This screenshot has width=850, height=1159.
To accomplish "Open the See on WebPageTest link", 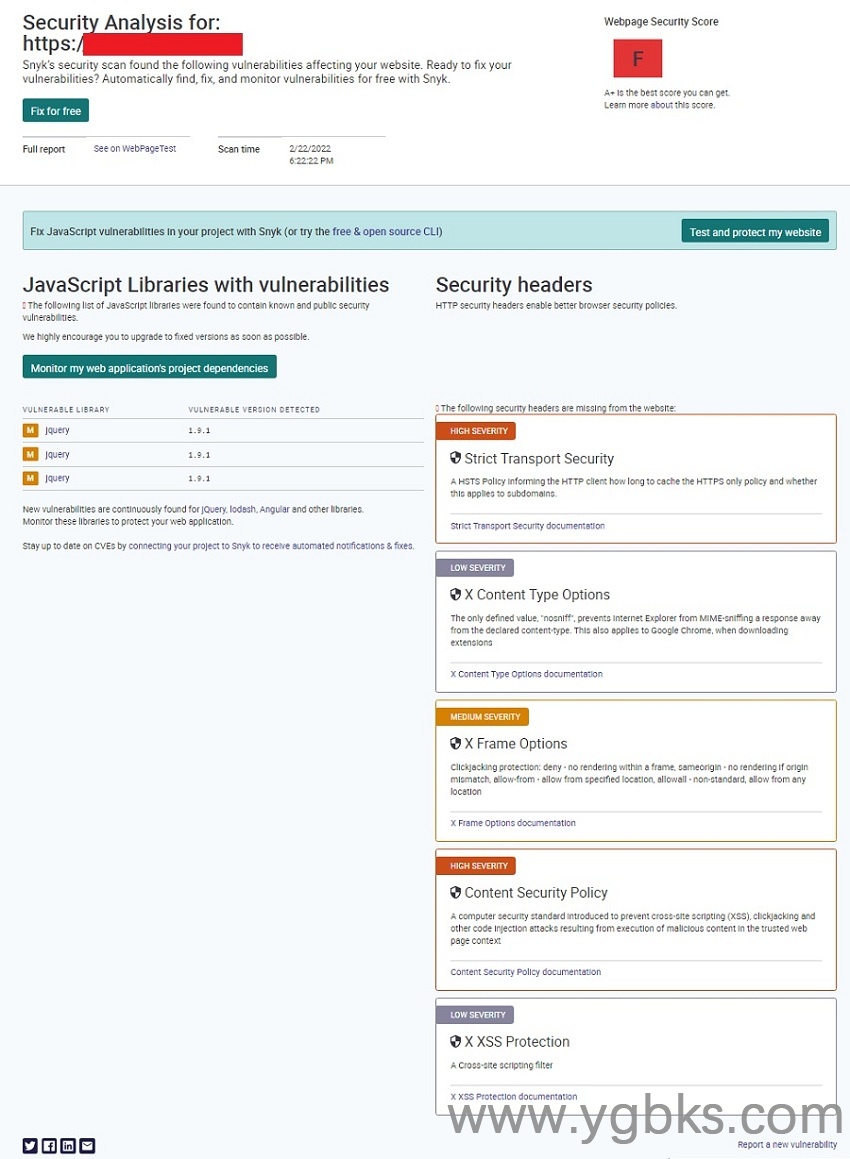I will point(135,149).
